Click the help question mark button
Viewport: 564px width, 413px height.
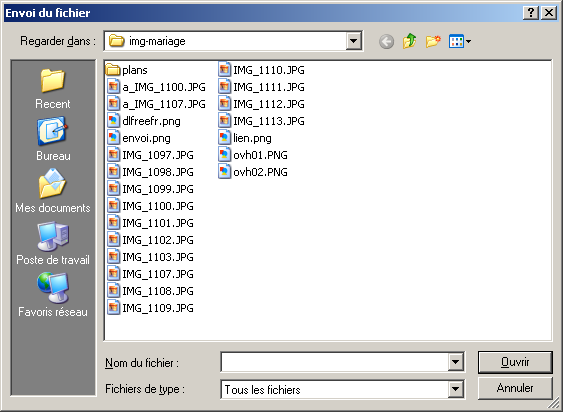(531, 13)
